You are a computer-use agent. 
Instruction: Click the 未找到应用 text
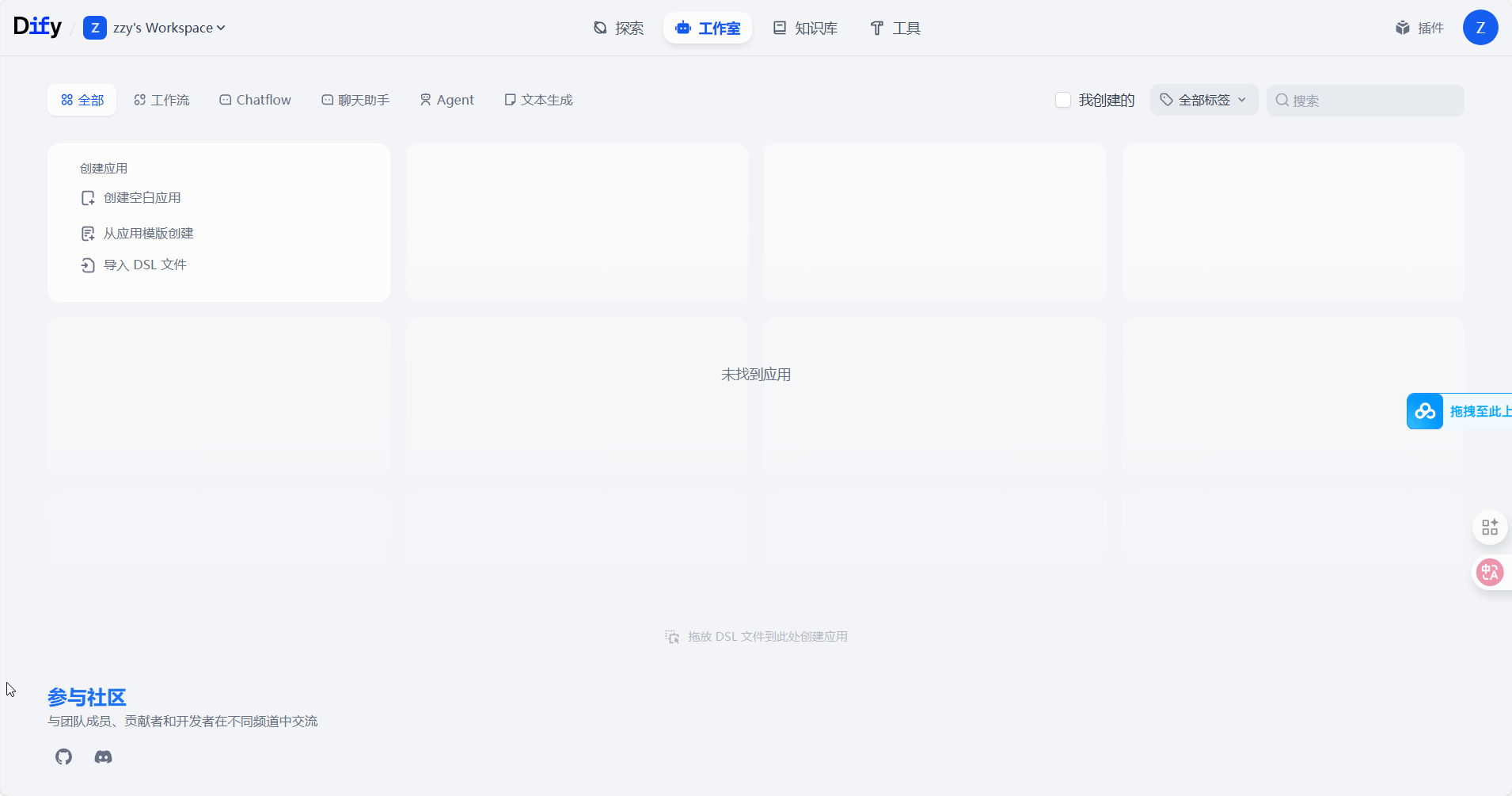click(x=756, y=375)
